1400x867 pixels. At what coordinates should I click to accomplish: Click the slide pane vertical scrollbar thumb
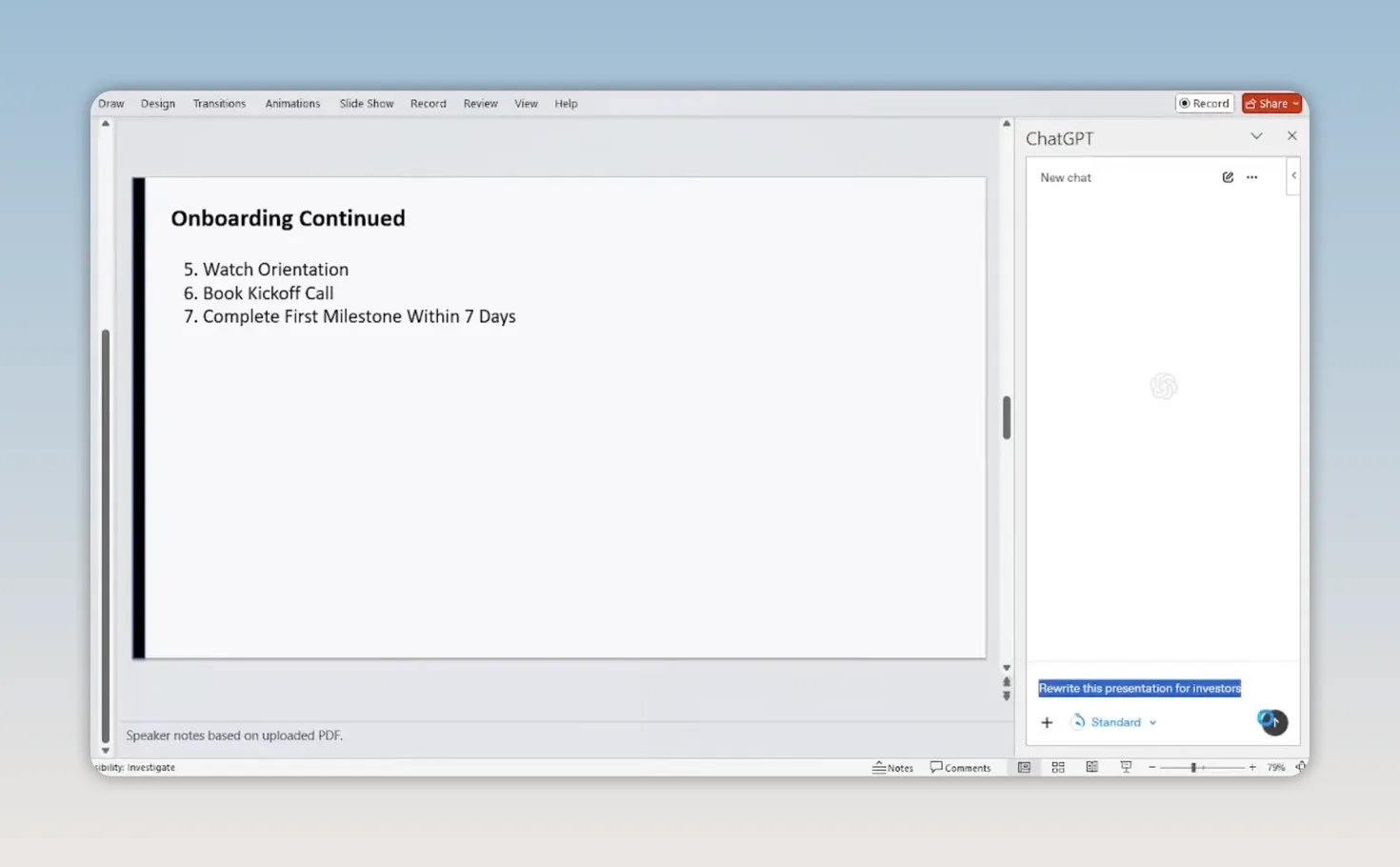1007,417
